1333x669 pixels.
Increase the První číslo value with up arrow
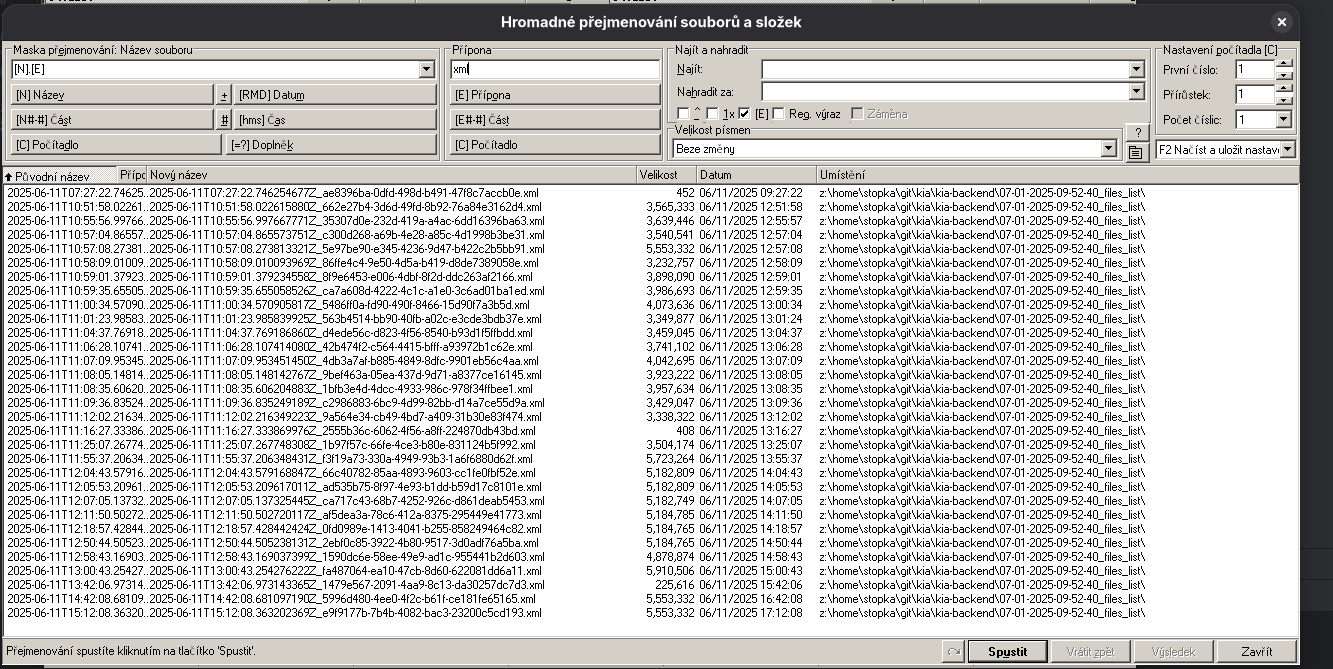point(1284,64)
